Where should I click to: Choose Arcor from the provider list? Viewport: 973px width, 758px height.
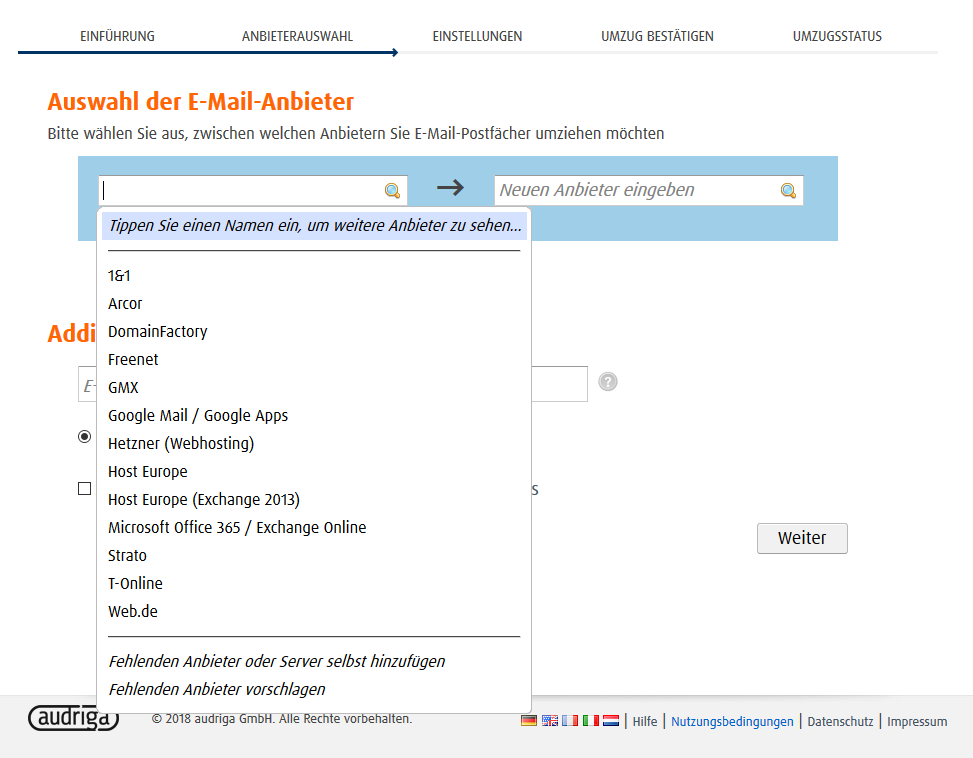tap(314, 304)
